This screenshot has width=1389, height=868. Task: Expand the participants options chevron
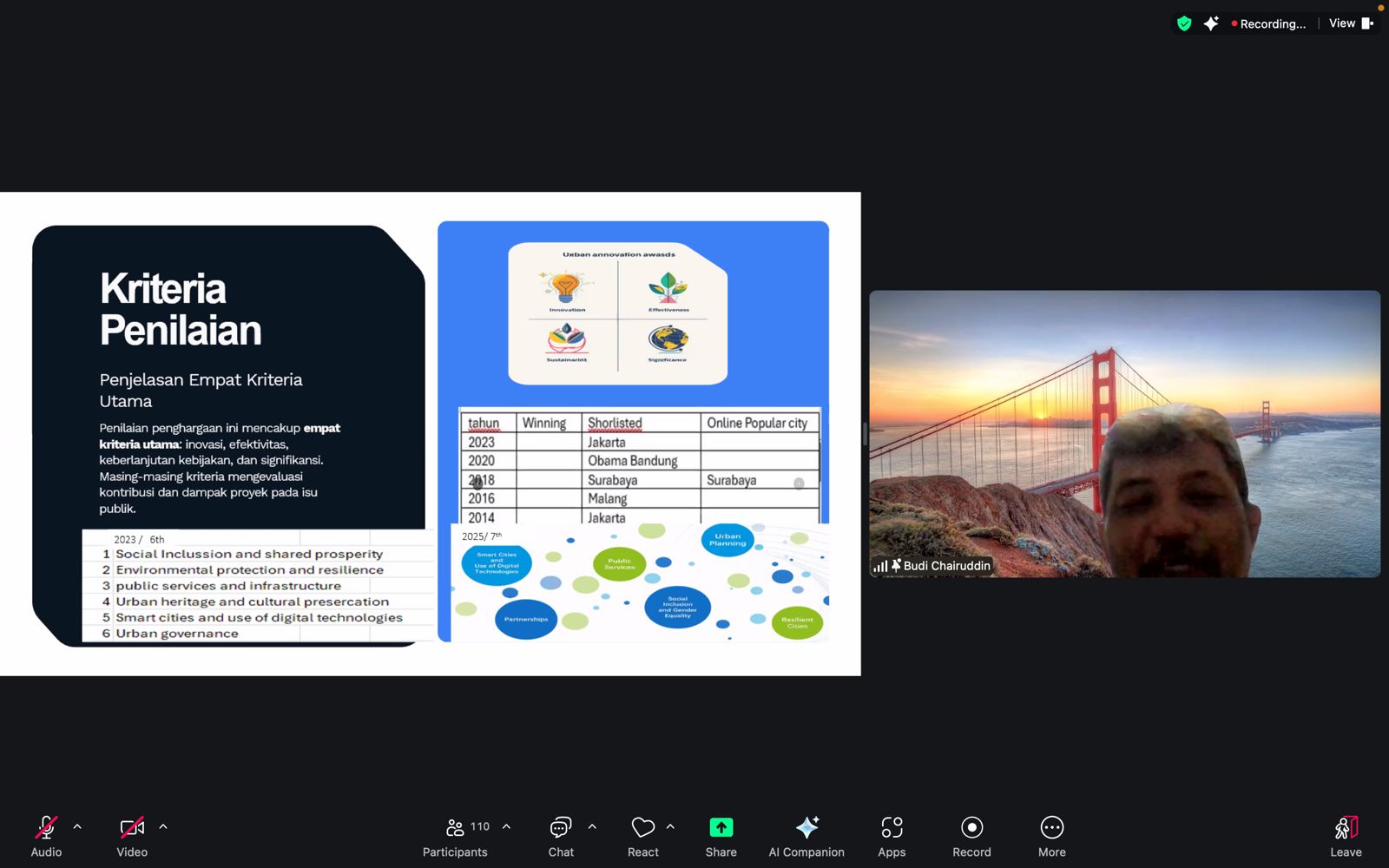tap(507, 827)
